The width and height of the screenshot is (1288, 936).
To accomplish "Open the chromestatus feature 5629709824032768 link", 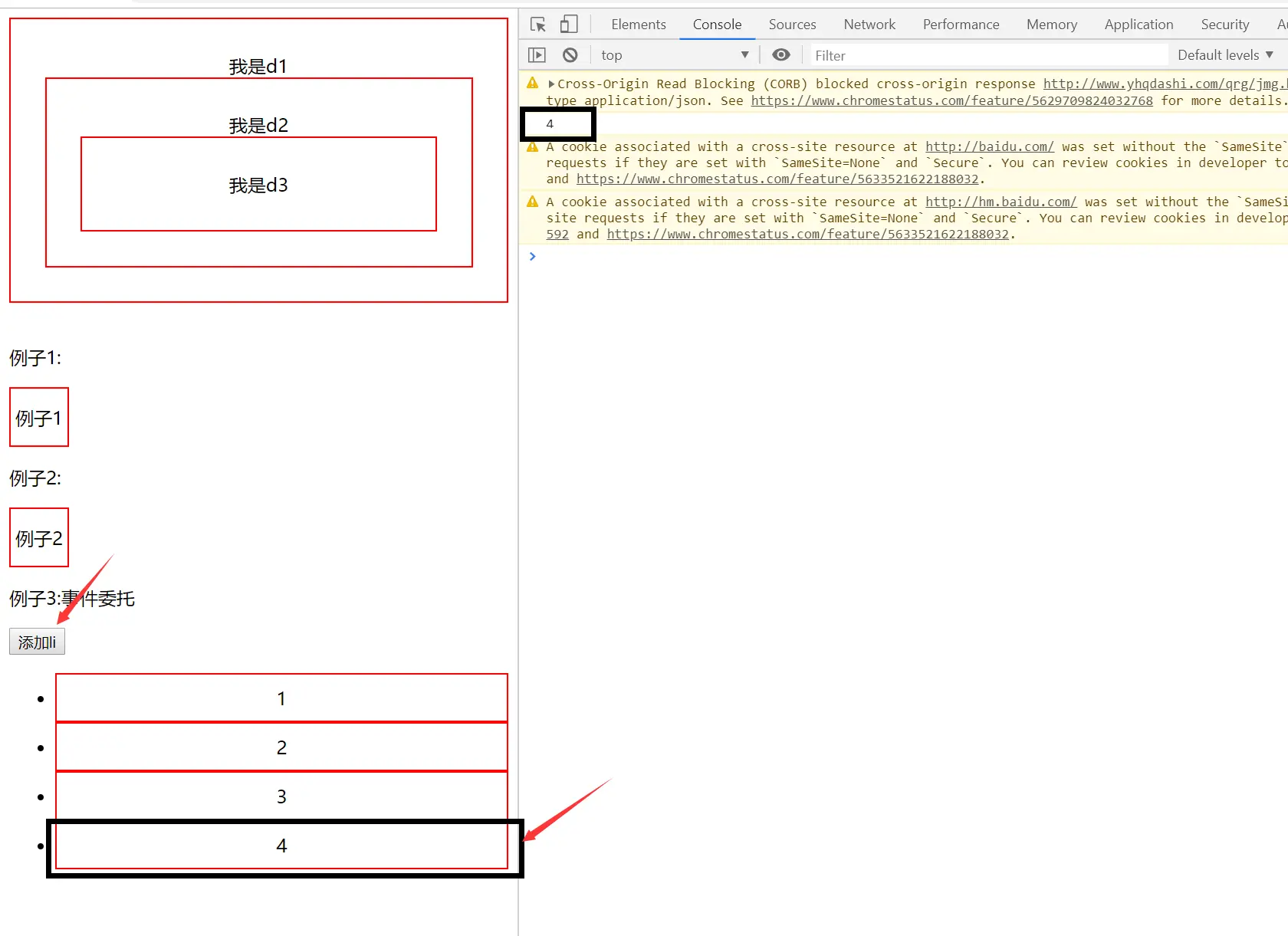I will click(952, 101).
